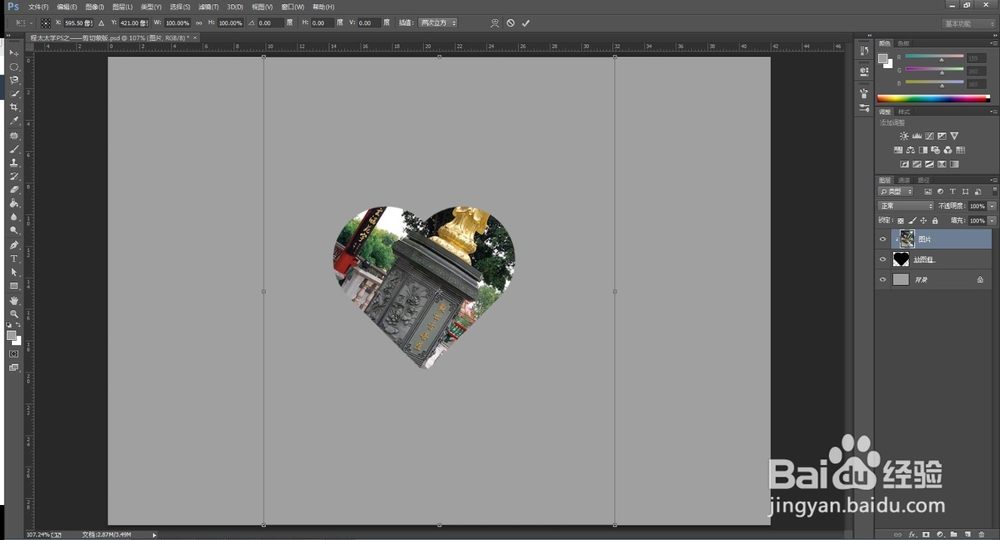
Task: Open Color panel flyout menu
Action: click(994, 43)
